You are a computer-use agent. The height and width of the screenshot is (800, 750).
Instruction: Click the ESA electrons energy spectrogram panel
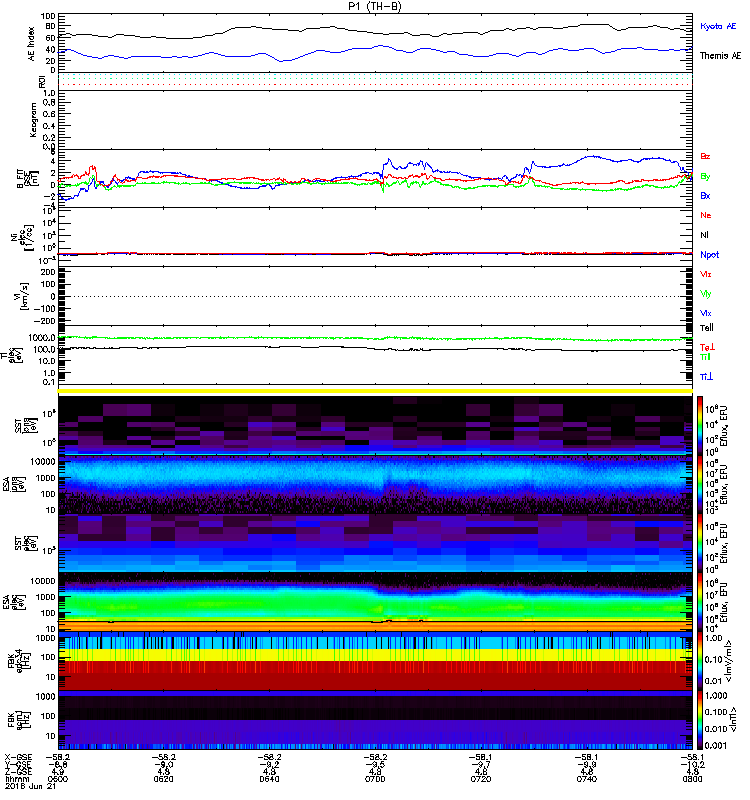(x=375, y=602)
